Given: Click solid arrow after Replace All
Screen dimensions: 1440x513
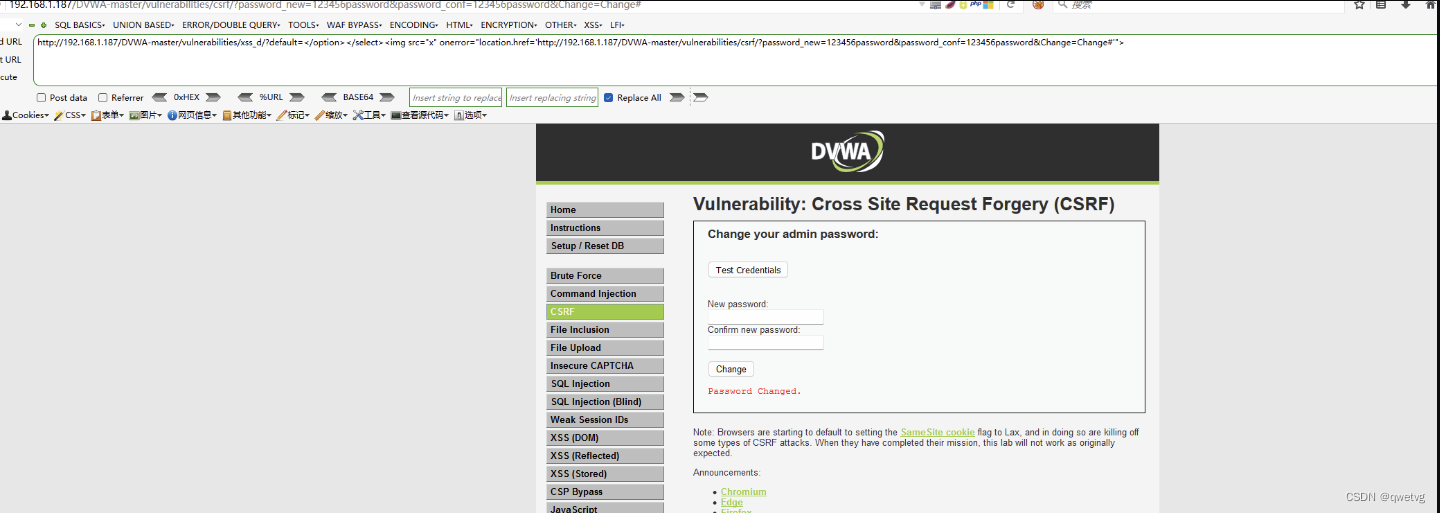Looking at the screenshot, I should 677,98.
